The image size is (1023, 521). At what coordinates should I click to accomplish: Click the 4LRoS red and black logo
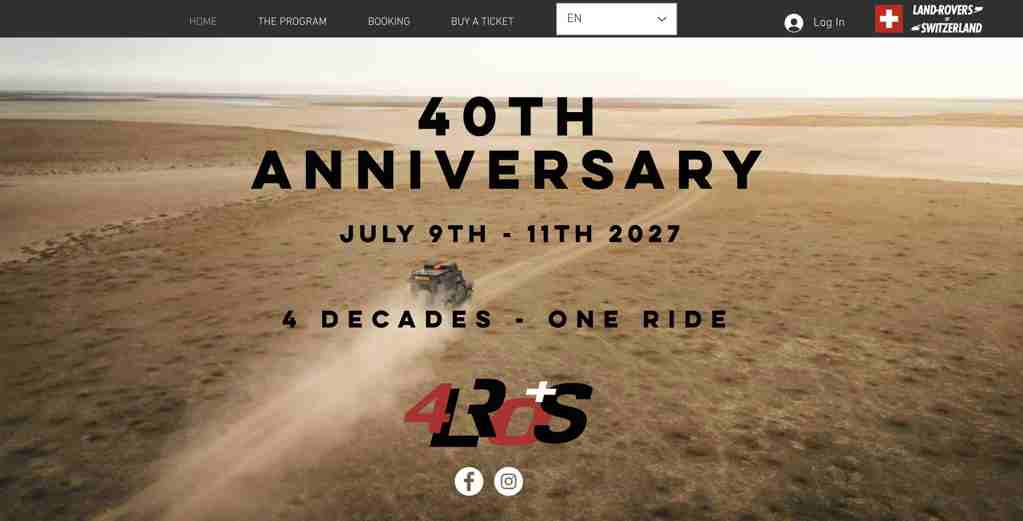click(x=498, y=413)
